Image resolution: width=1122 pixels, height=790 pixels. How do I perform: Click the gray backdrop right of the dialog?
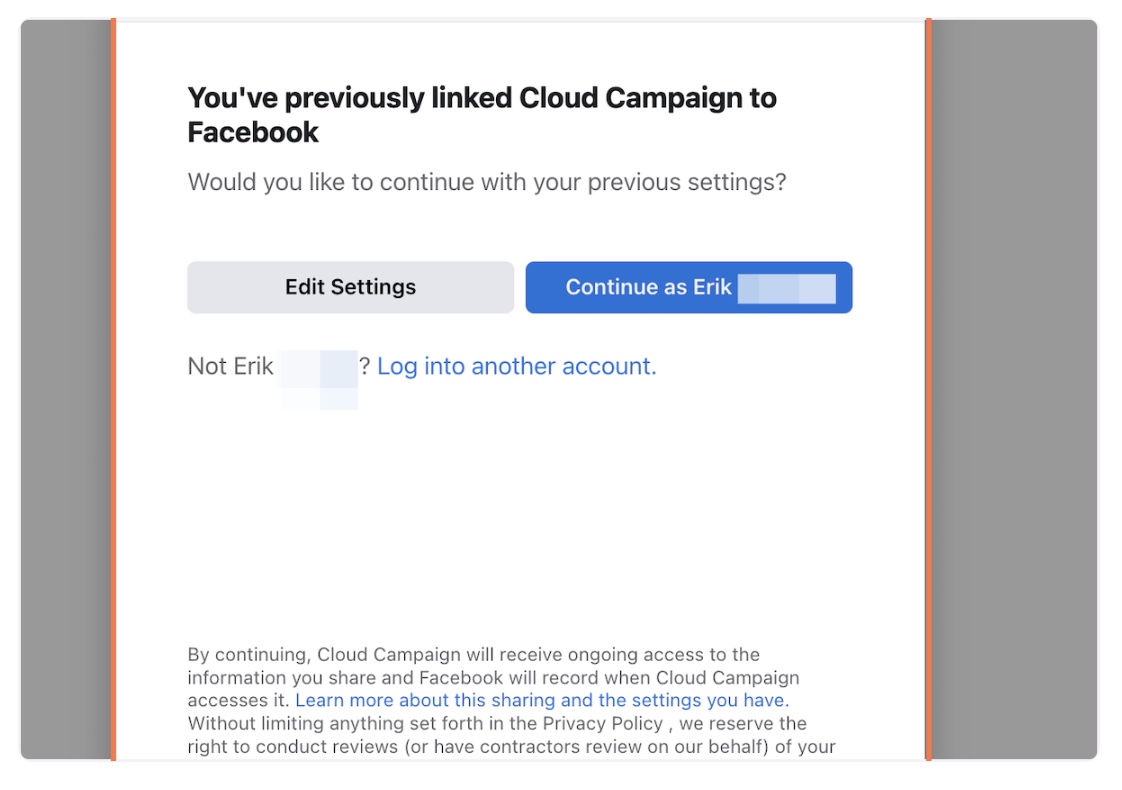pos(1014,390)
